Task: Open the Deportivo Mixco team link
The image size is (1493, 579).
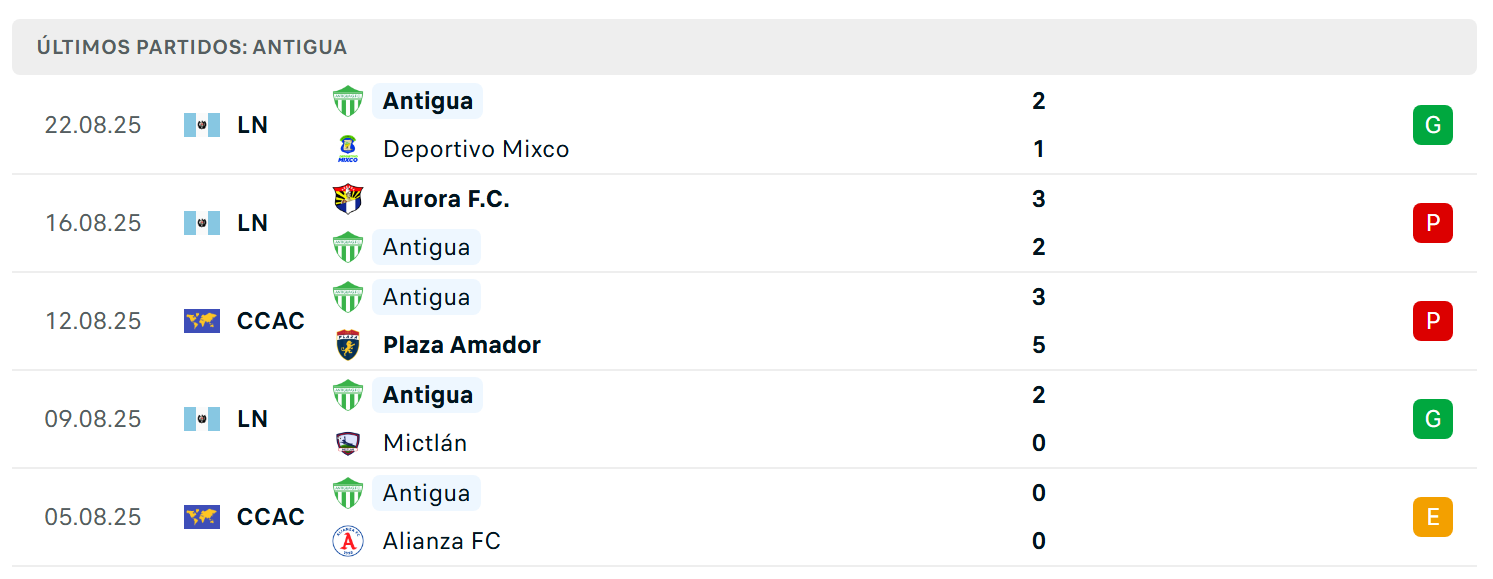Action: tap(476, 149)
